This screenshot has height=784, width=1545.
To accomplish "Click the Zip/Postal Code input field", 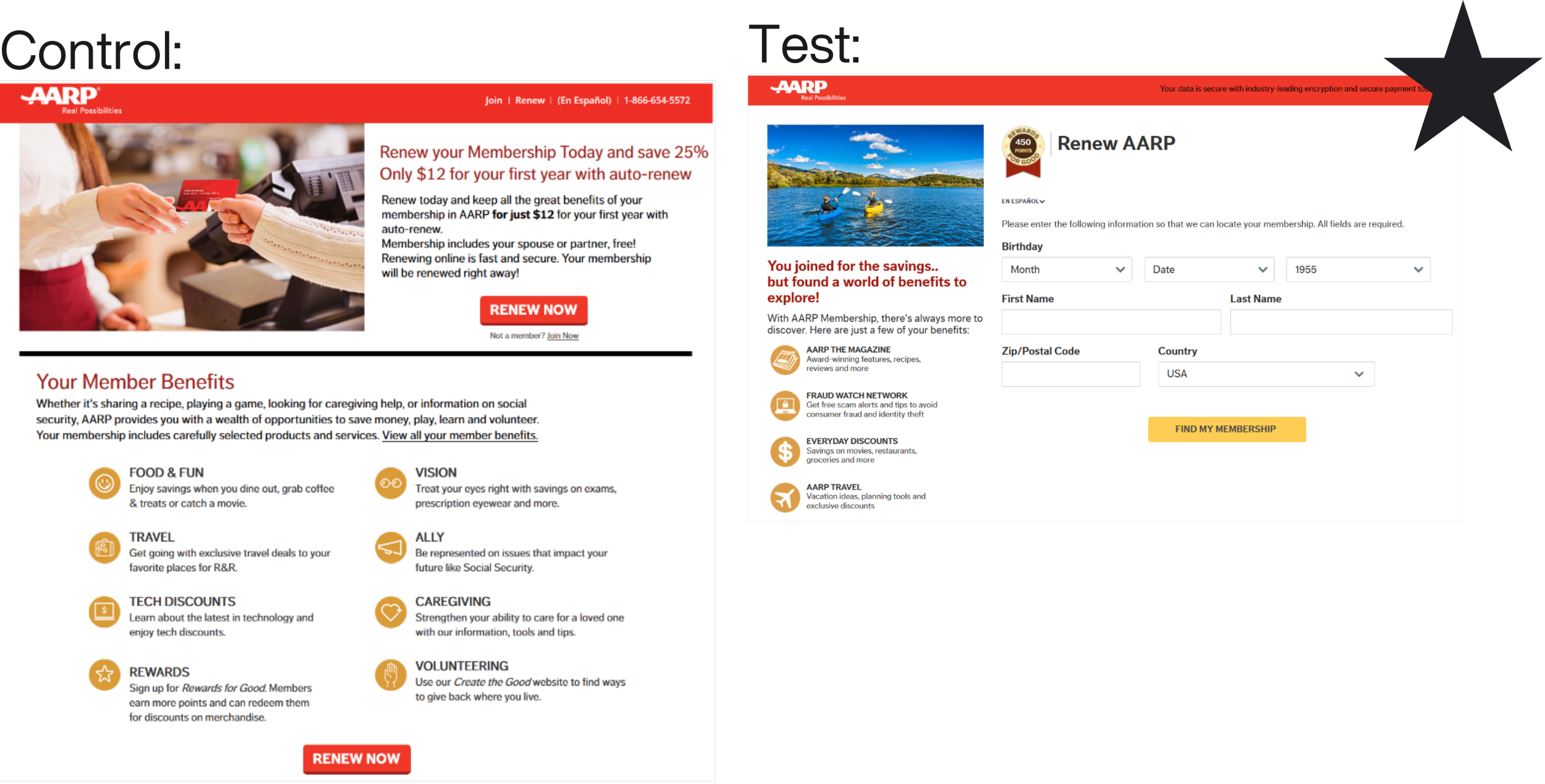I will click(1070, 374).
